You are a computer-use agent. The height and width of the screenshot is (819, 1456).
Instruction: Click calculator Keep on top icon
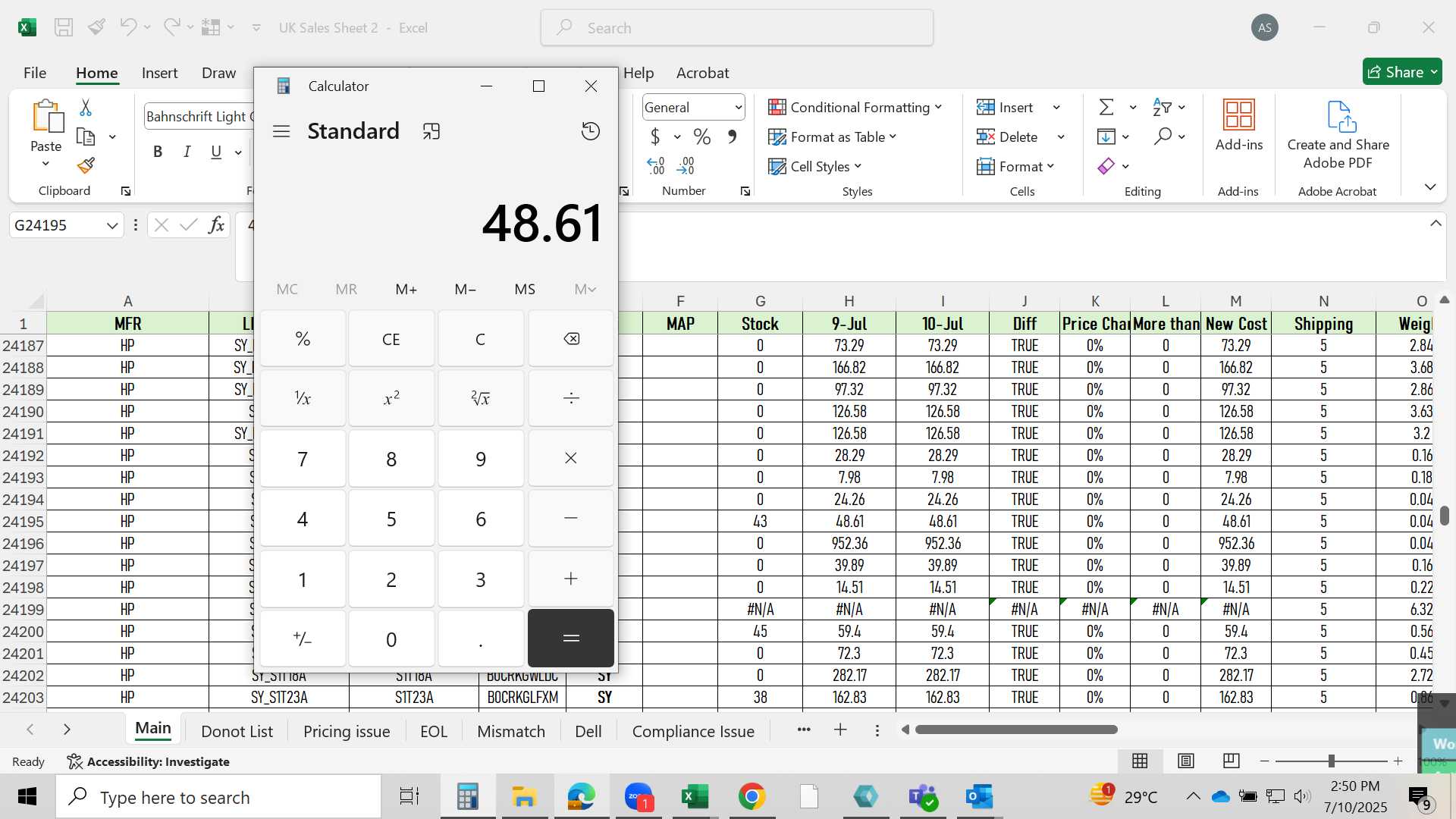(431, 131)
